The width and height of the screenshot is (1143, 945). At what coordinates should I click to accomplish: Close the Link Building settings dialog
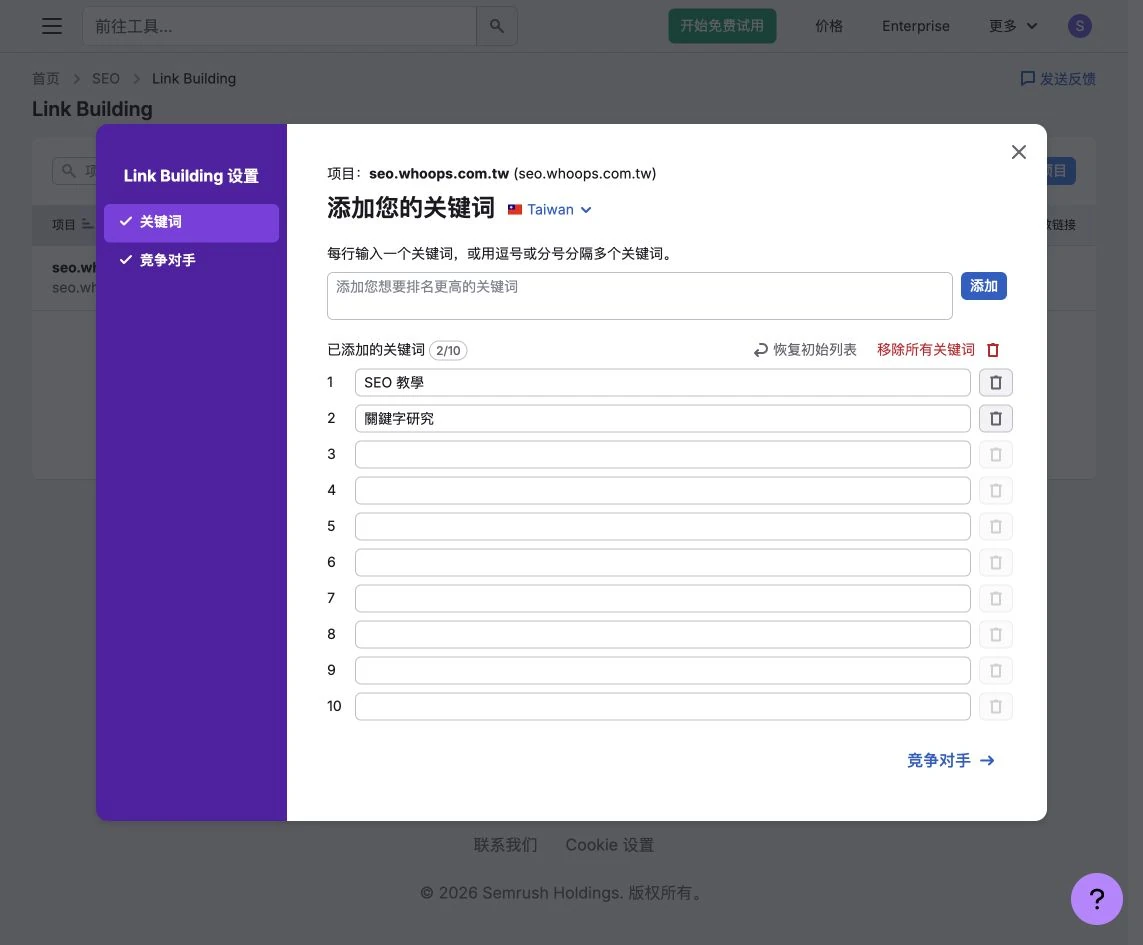pos(1018,152)
